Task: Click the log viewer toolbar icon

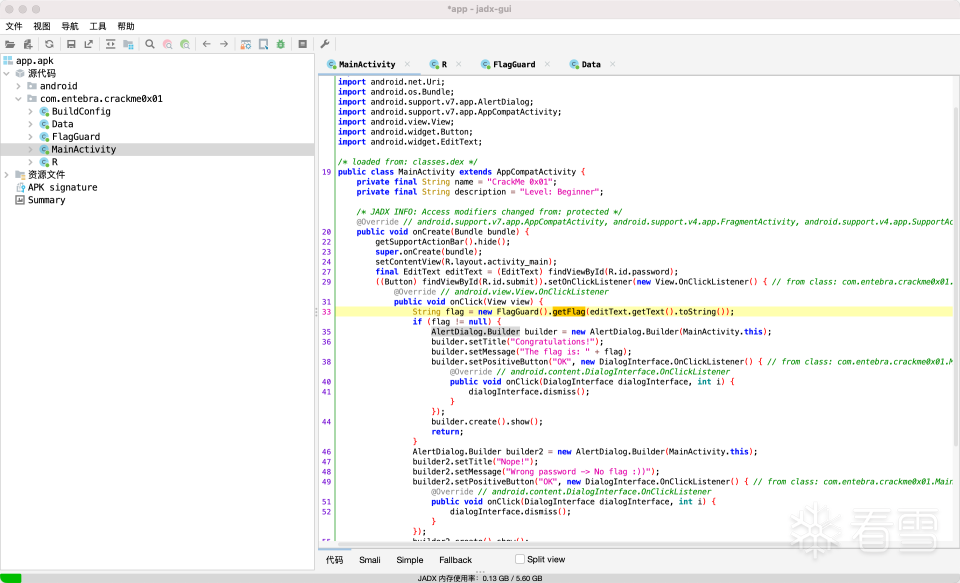Action: pos(302,44)
